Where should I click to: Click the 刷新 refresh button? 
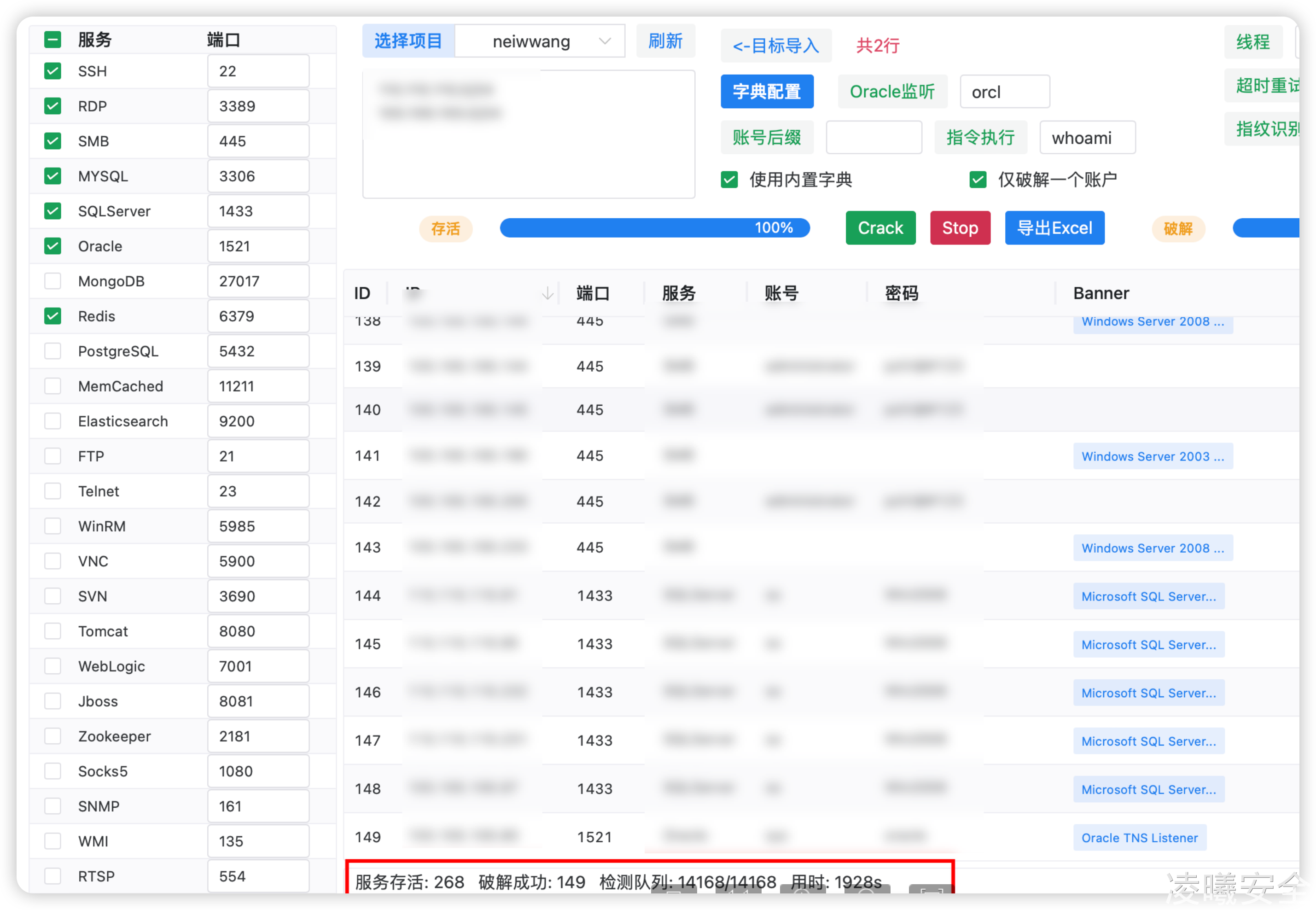(x=665, y=41)
